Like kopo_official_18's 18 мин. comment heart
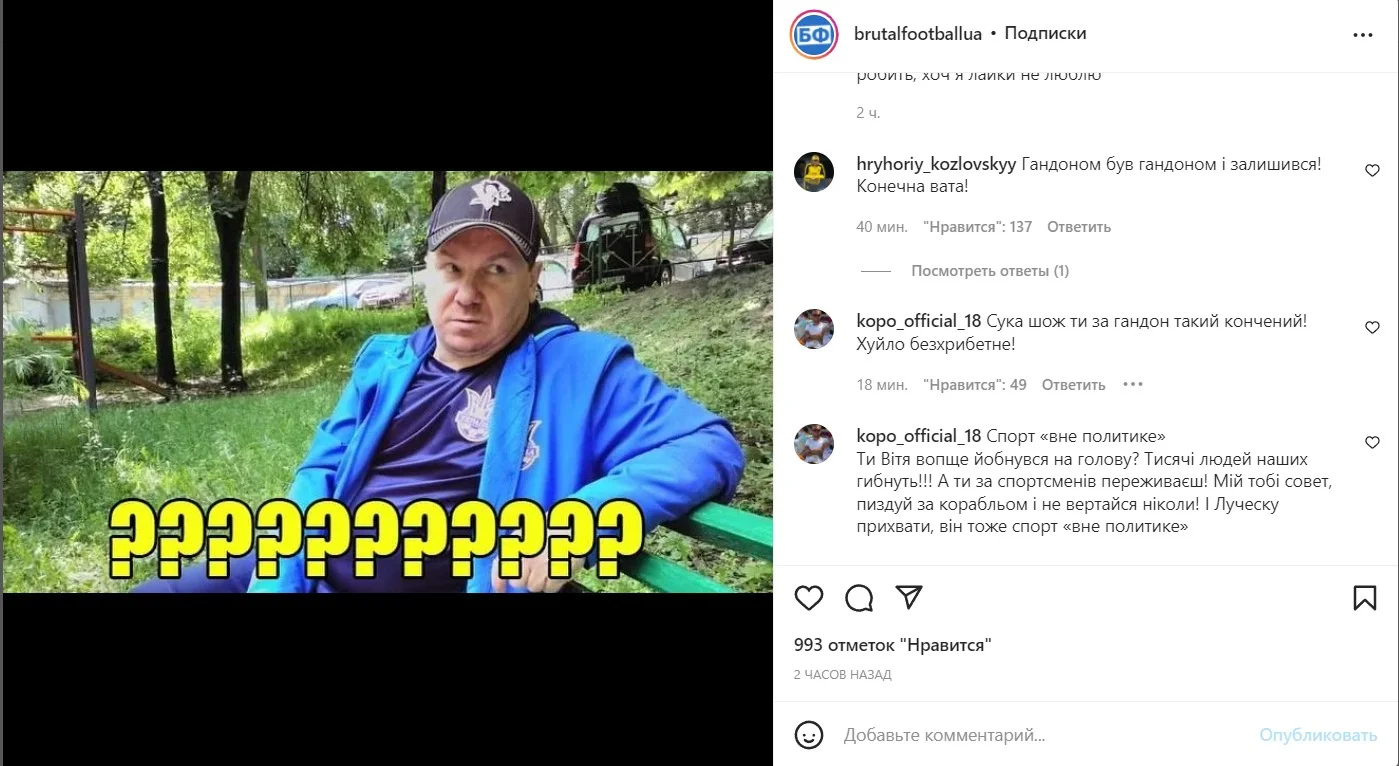Viewport: 1399px width, 766px height. point(1372,328)
